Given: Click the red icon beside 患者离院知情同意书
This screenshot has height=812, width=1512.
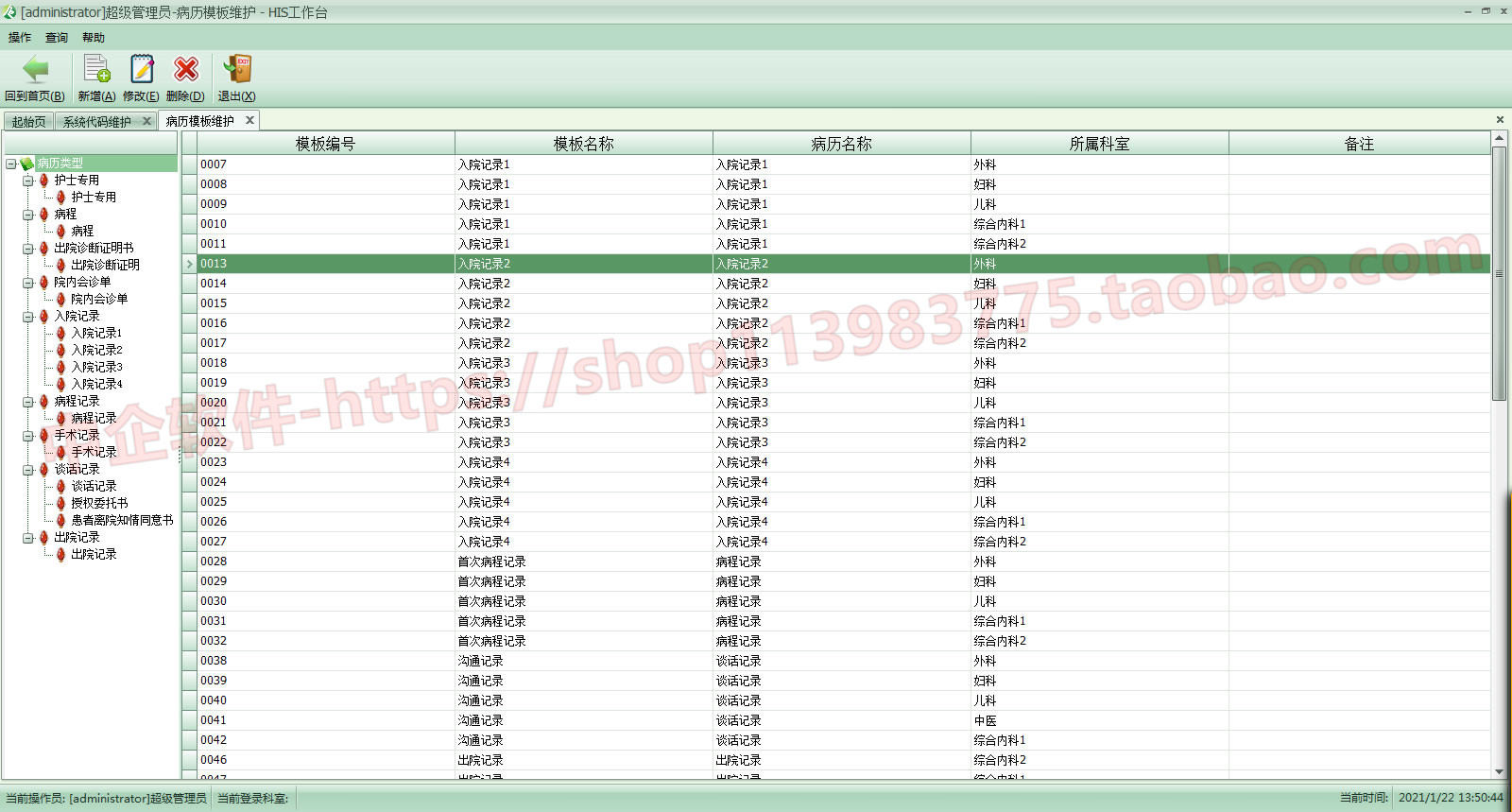Looking at the screenshot, I should click(x=61, y=520).
